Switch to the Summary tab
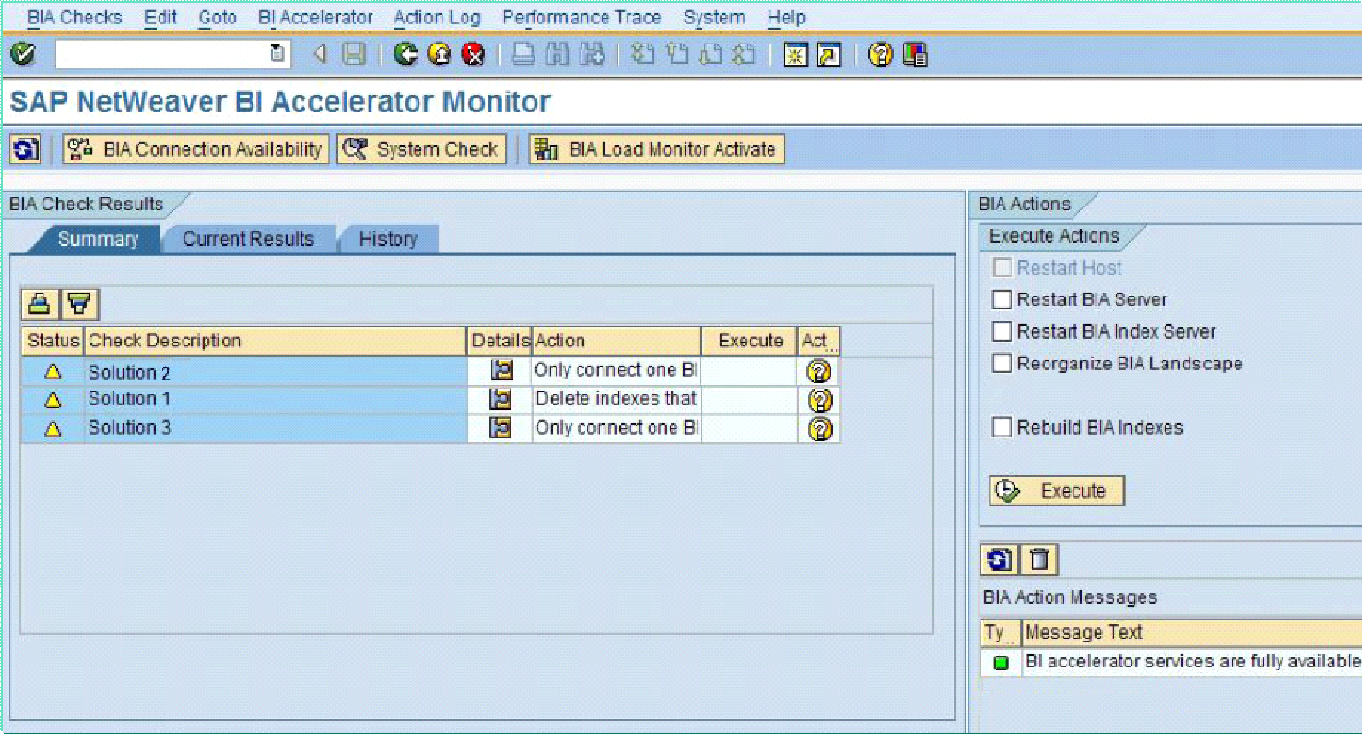This screenshot has height=734, width=1362. click(x=97, y=239)
